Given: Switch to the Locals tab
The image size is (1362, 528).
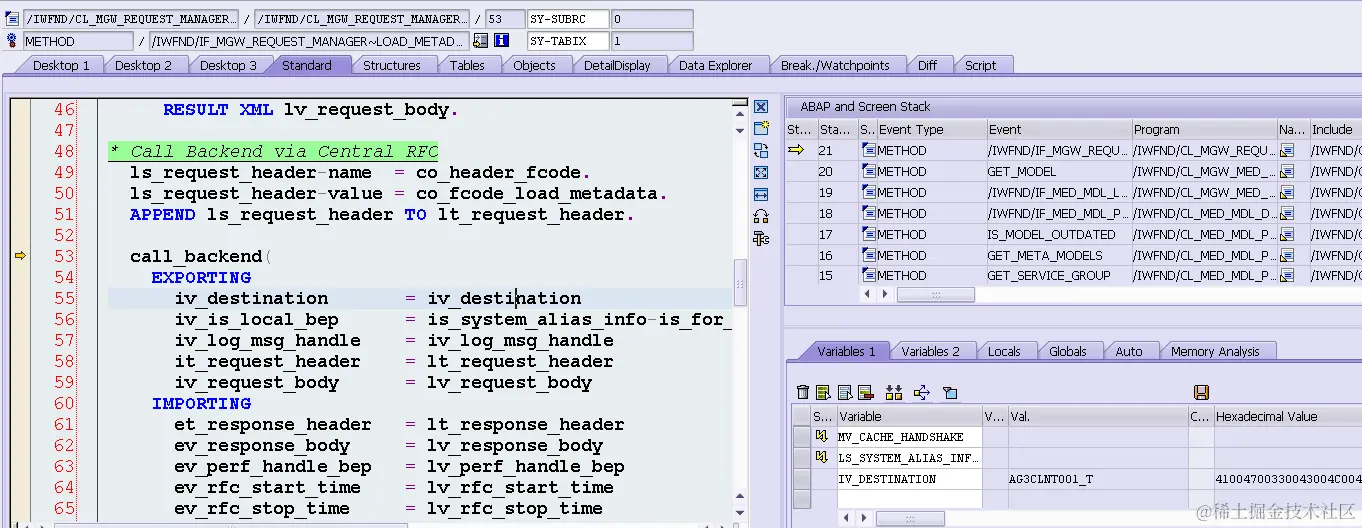Looking at the screenshot, I should pyautogui.click(x=1004, y=351).
